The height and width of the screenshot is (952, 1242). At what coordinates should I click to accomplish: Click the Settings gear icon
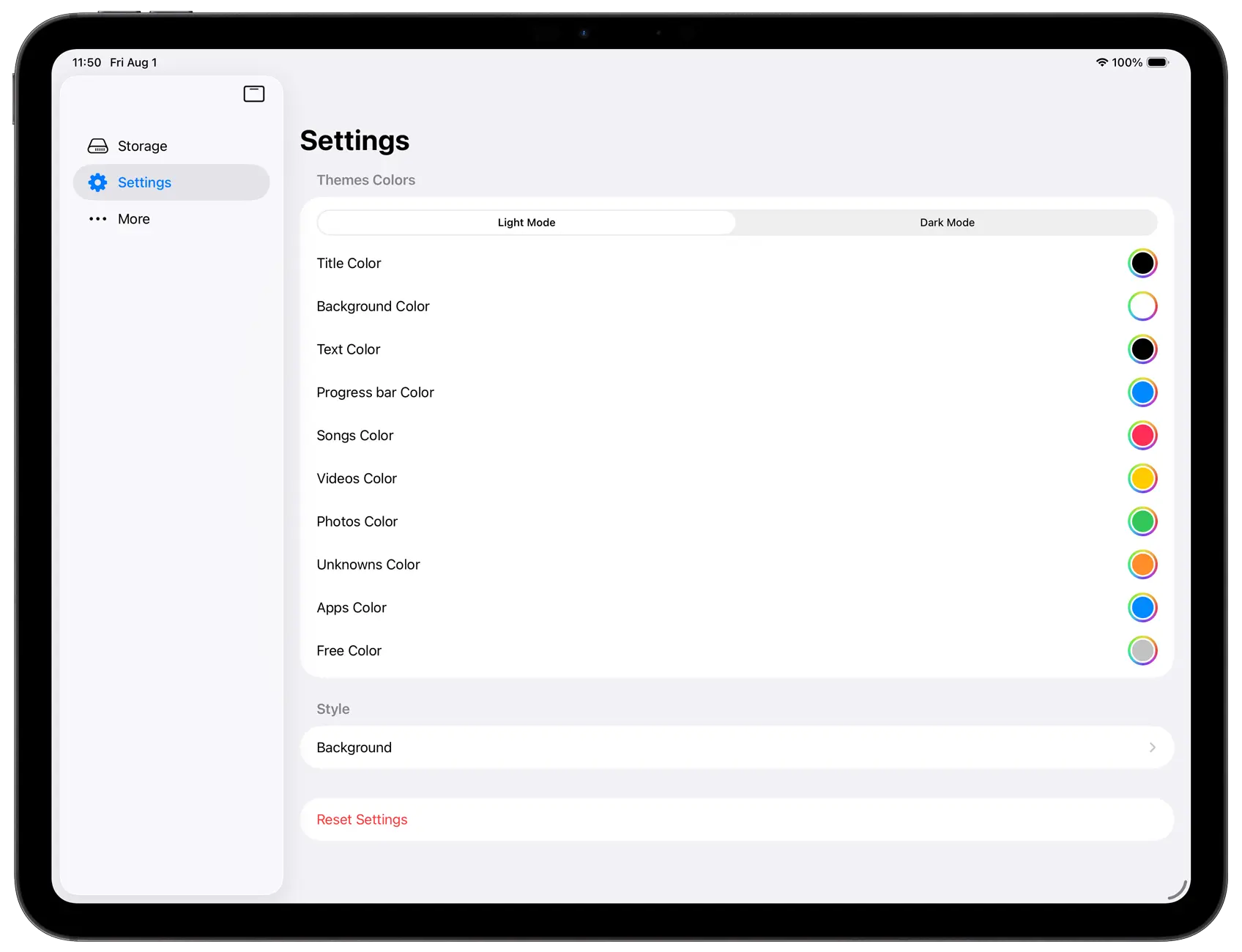[98, 182]
